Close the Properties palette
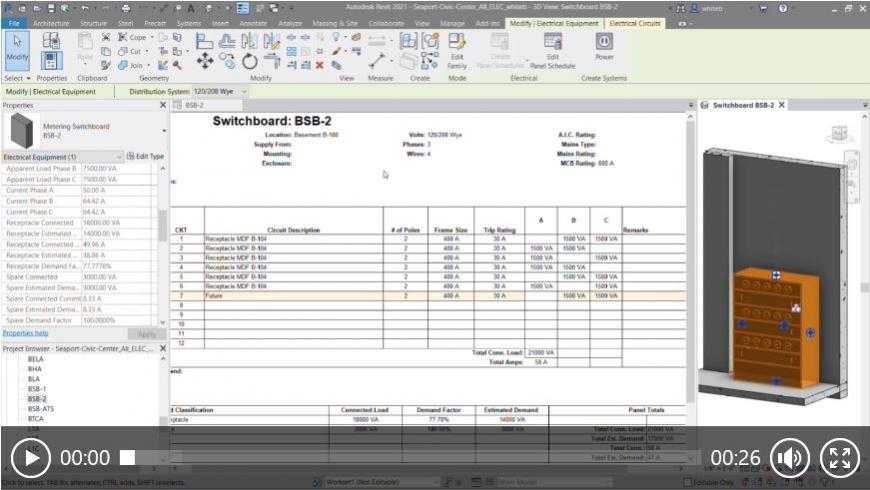 [x=163, y=105]
